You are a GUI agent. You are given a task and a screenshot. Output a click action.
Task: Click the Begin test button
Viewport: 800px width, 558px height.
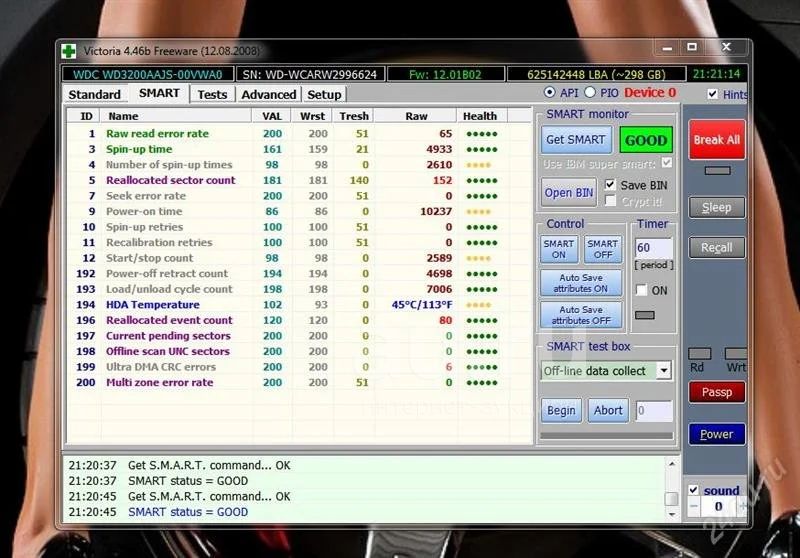[x=561, y=410]
